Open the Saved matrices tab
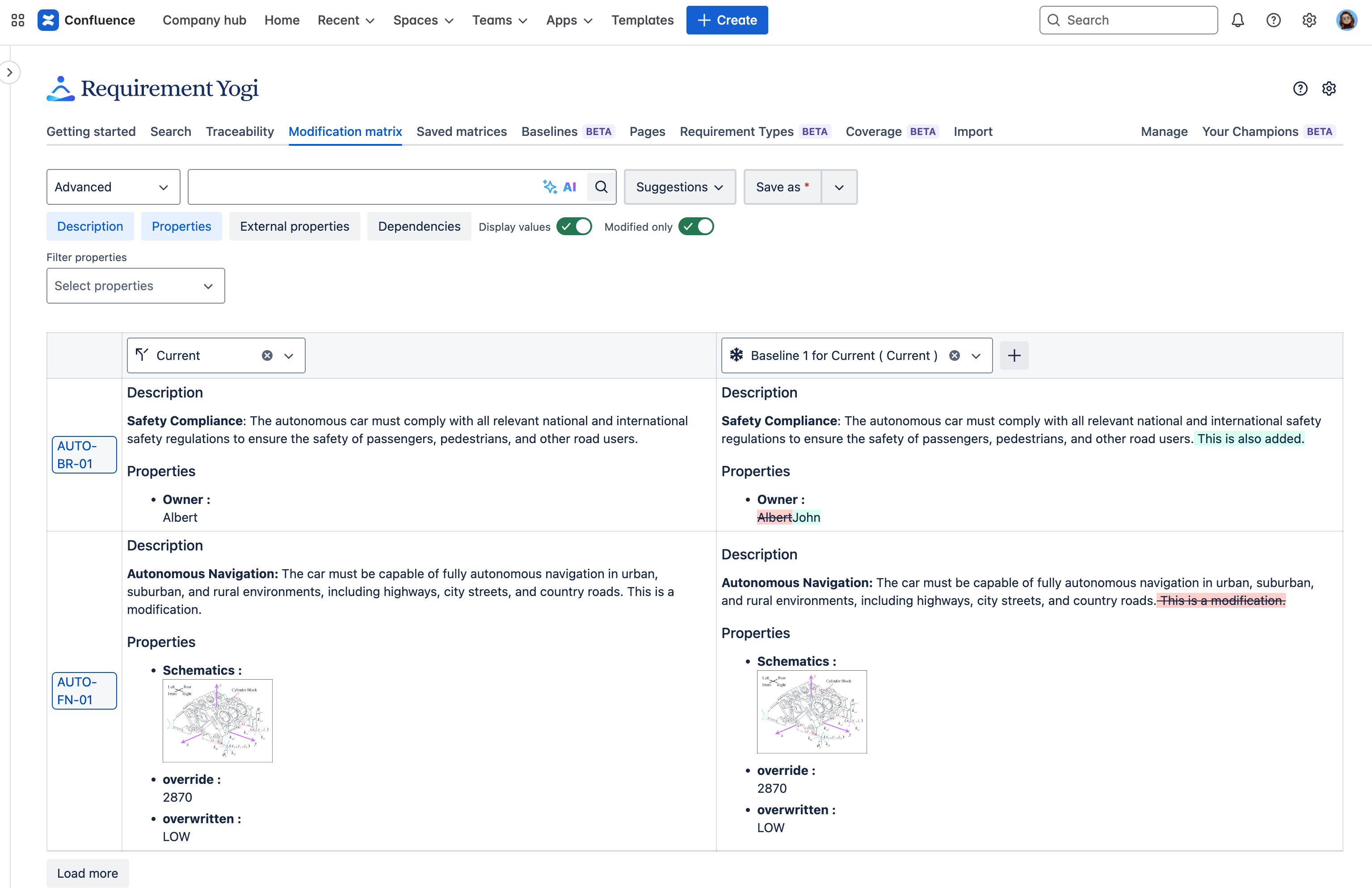This screenshot has height=888, width=1372. [x=461, y=131]
